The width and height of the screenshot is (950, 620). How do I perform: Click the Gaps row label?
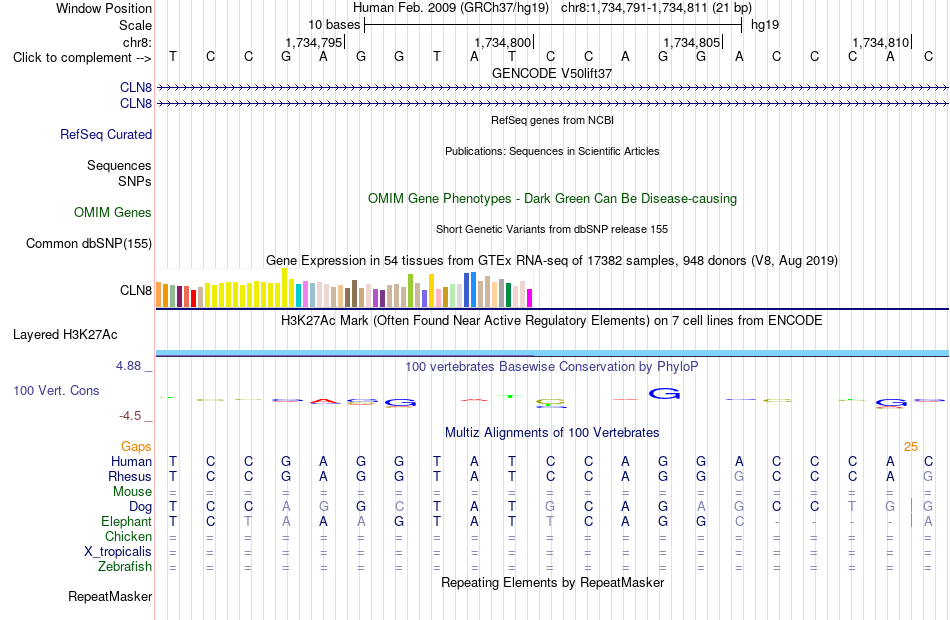coord(136,447)
